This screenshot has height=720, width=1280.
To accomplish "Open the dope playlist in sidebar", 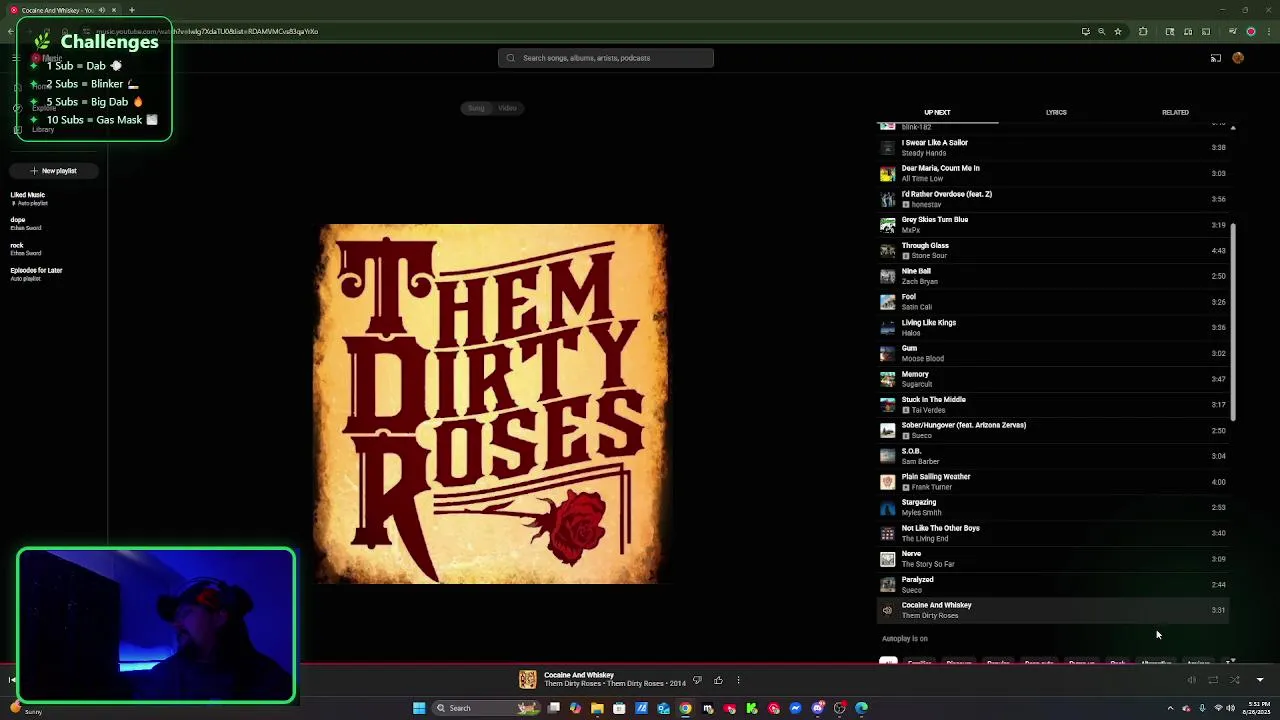I will pos(54,224).
